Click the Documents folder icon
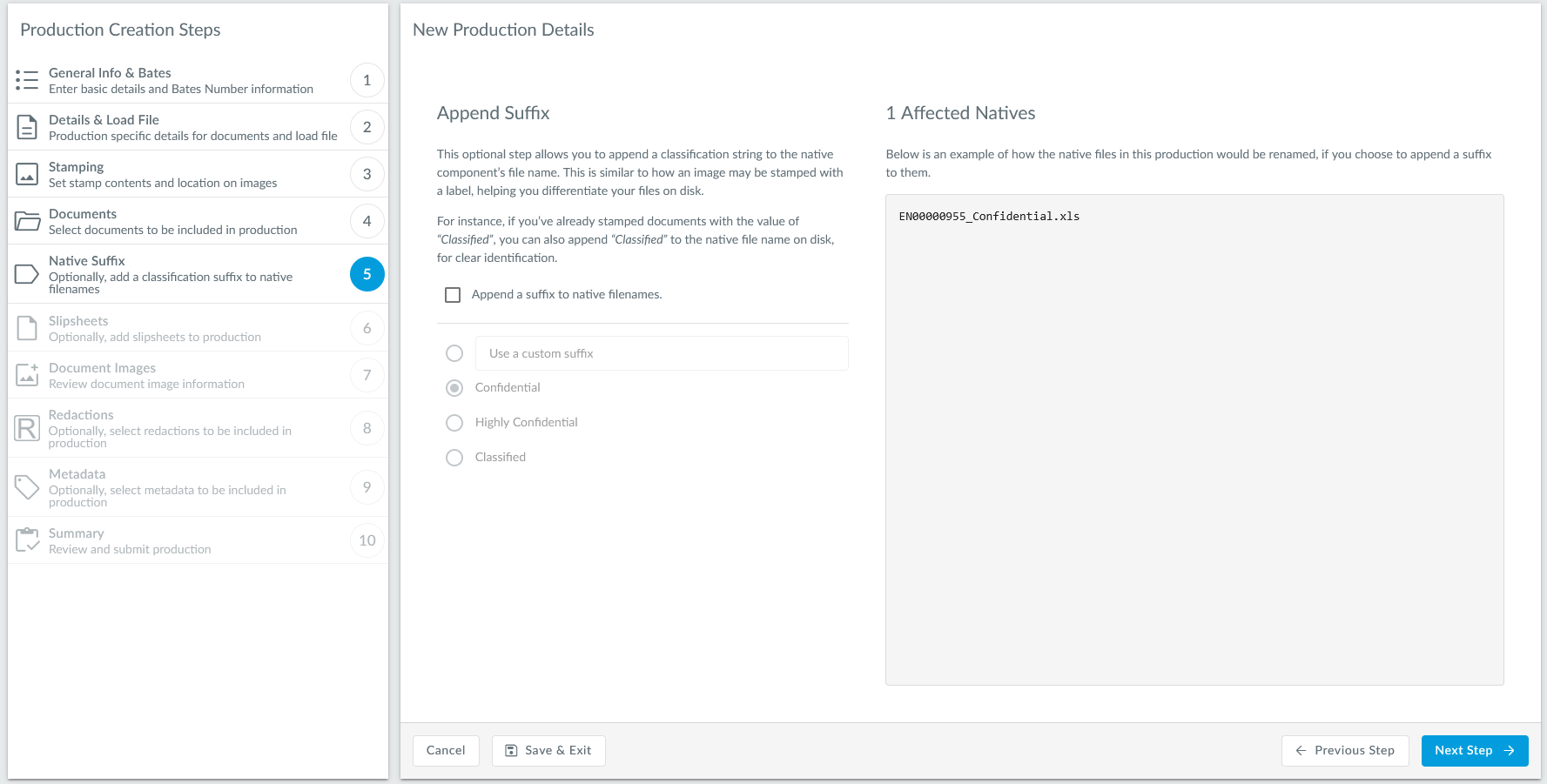 (x=27, y=221)
